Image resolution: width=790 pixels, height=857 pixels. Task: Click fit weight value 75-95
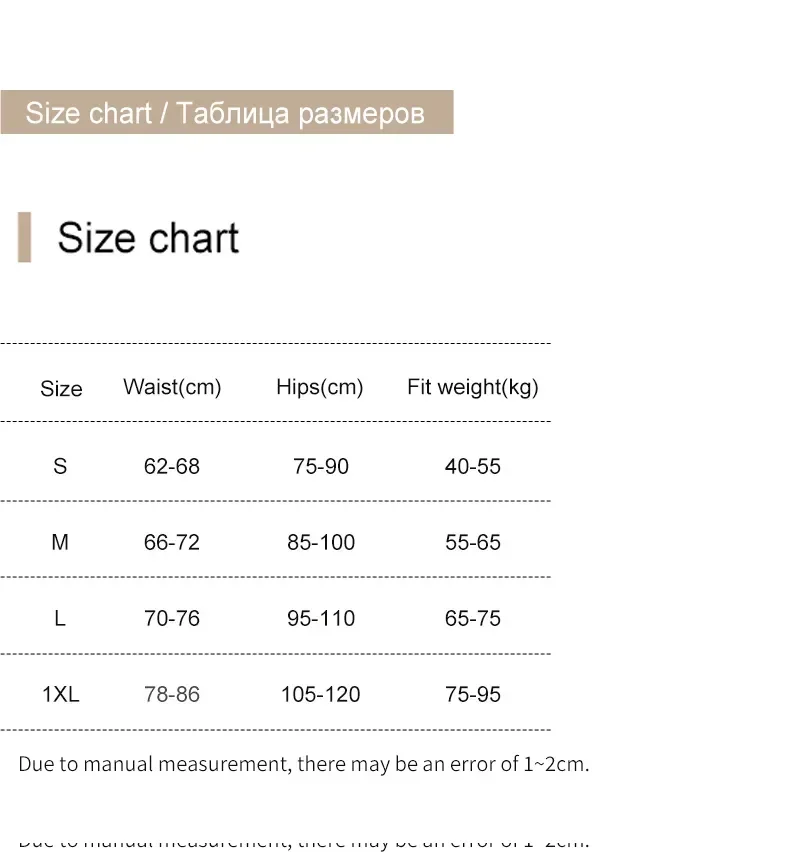coord(473,694)
